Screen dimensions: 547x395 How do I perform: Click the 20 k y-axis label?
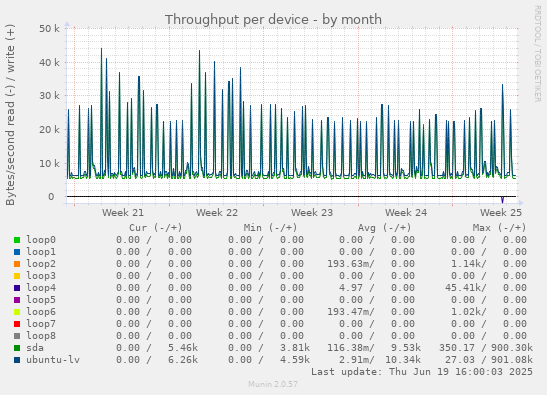[x=49, y=129]
